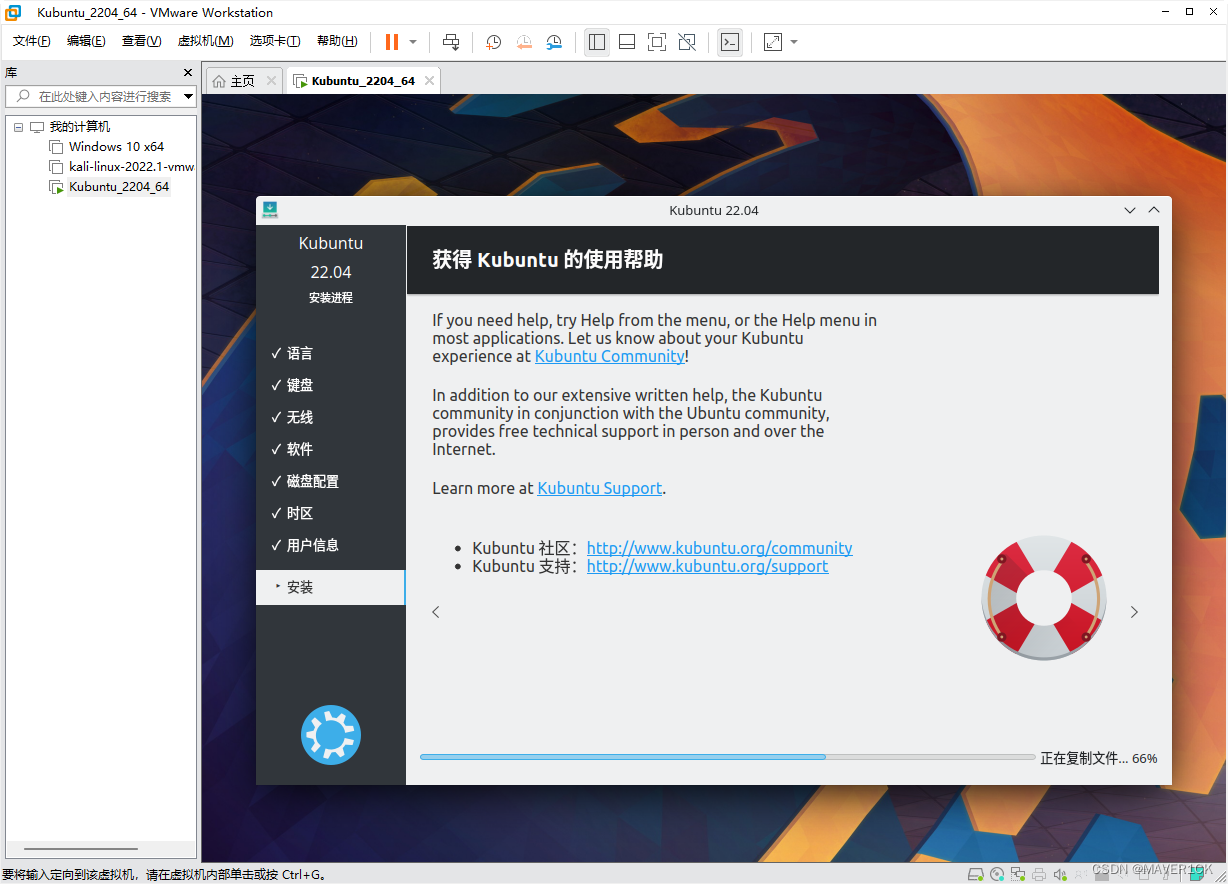This screenshot has width=1228, height=884.
Task: Enter full screen mode from the toolbar
Action: tap(657, 42)
